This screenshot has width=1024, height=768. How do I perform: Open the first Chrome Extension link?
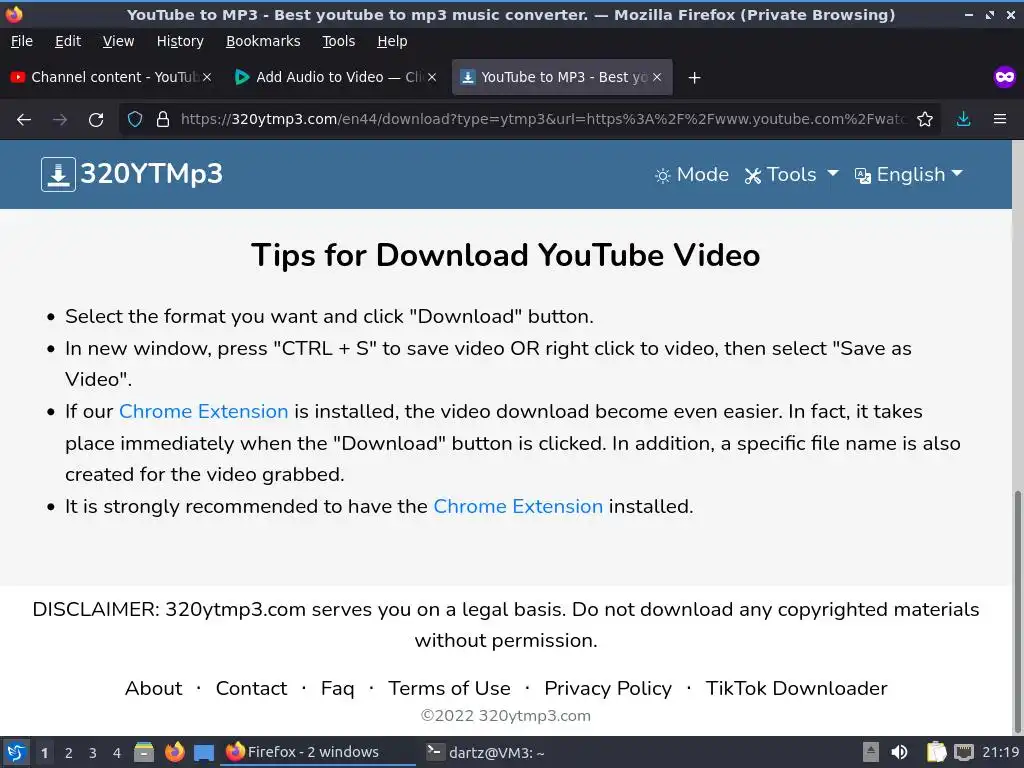[x=203, y=411]
